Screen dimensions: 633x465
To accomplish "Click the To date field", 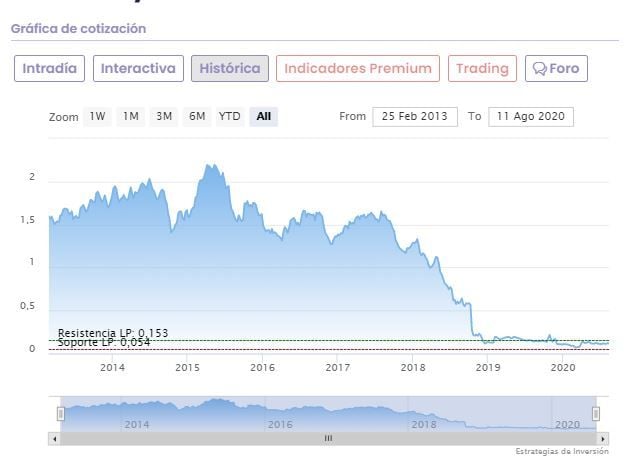I will click(x=532, y=116).
